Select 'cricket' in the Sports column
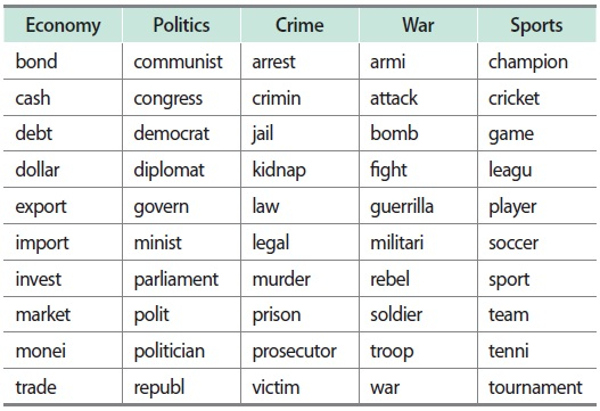This screenshot has height=411, width=600. tap(514, 98)
